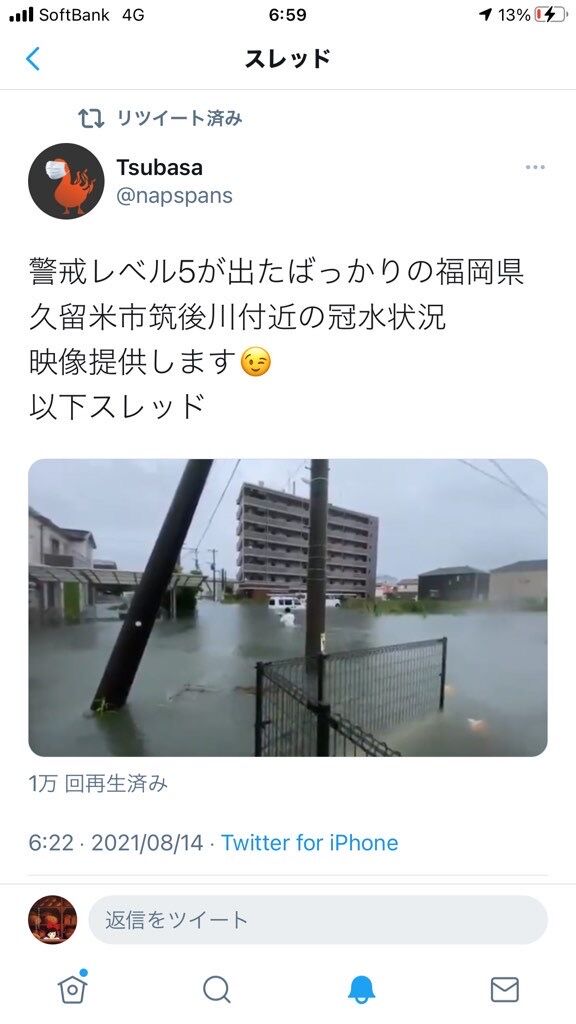Image resolution: width=576 pixels, height=1024 pixels.
Task: Tap the スレッド header title
Action: (288, 59)
